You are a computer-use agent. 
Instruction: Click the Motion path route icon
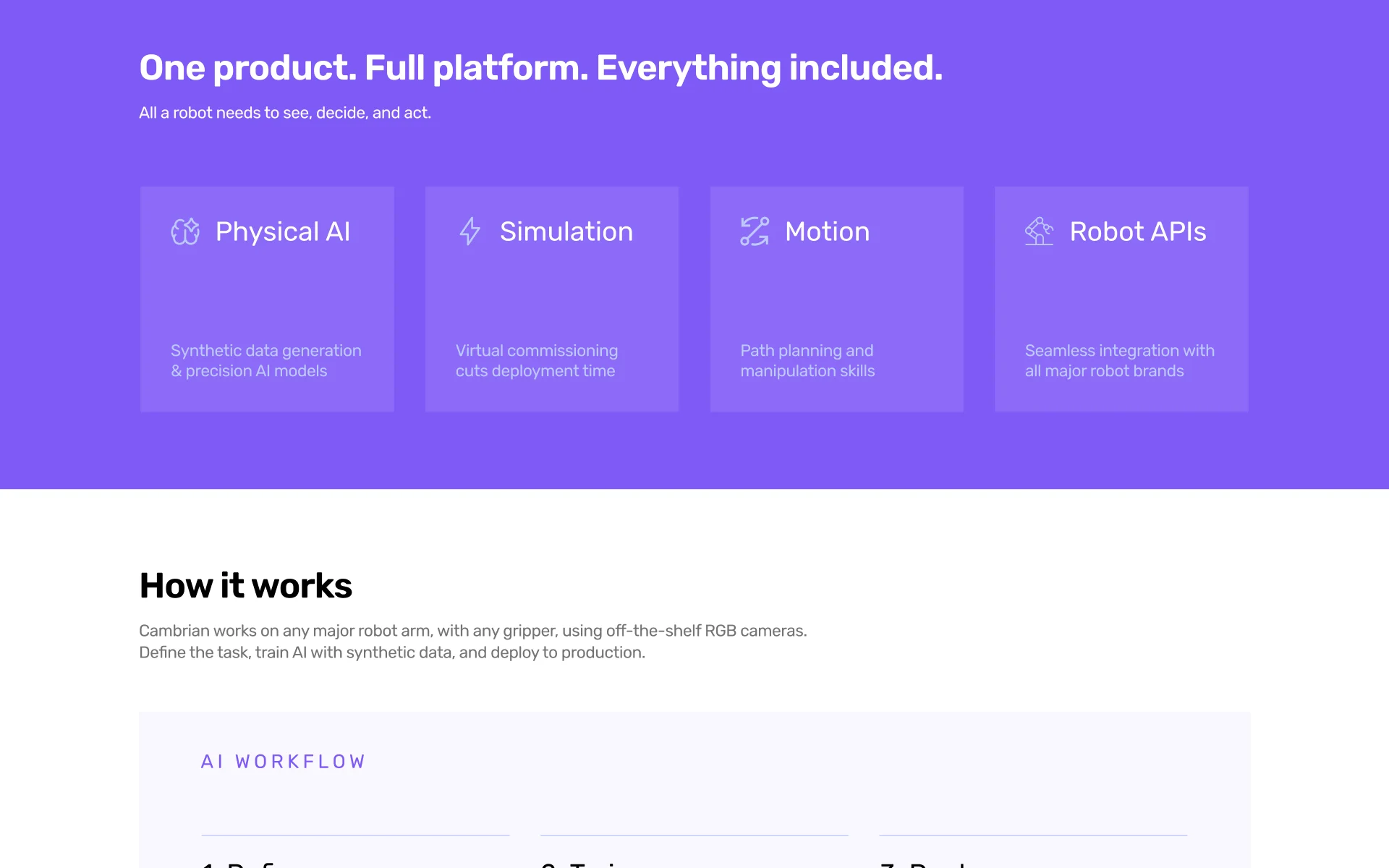[x=755, y=231]
